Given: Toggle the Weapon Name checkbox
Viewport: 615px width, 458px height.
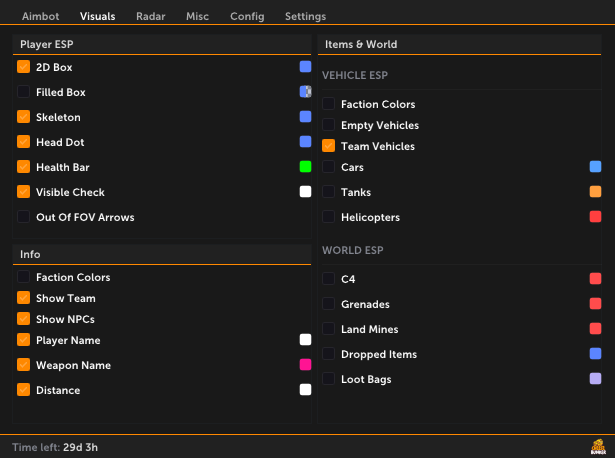Looking at the screenshot, I should (24, 365).
